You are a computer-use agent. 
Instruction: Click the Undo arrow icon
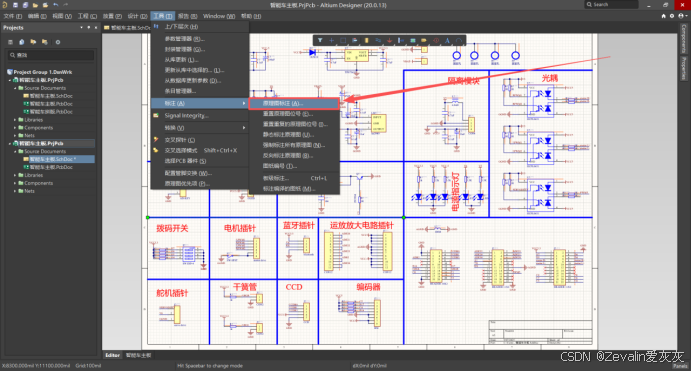[56, 5]
